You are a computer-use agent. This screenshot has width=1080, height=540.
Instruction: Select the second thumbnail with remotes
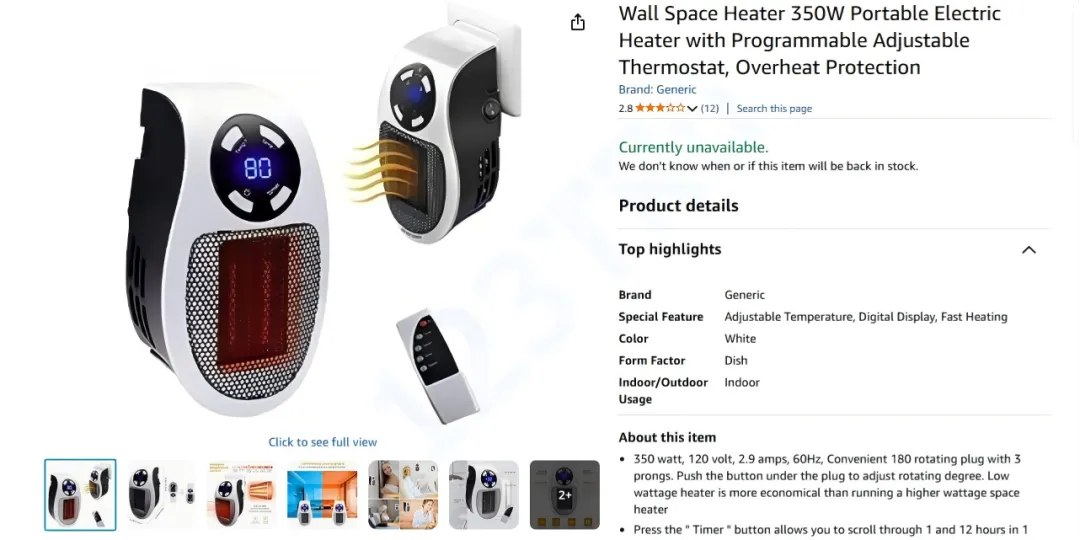[161, 495]
